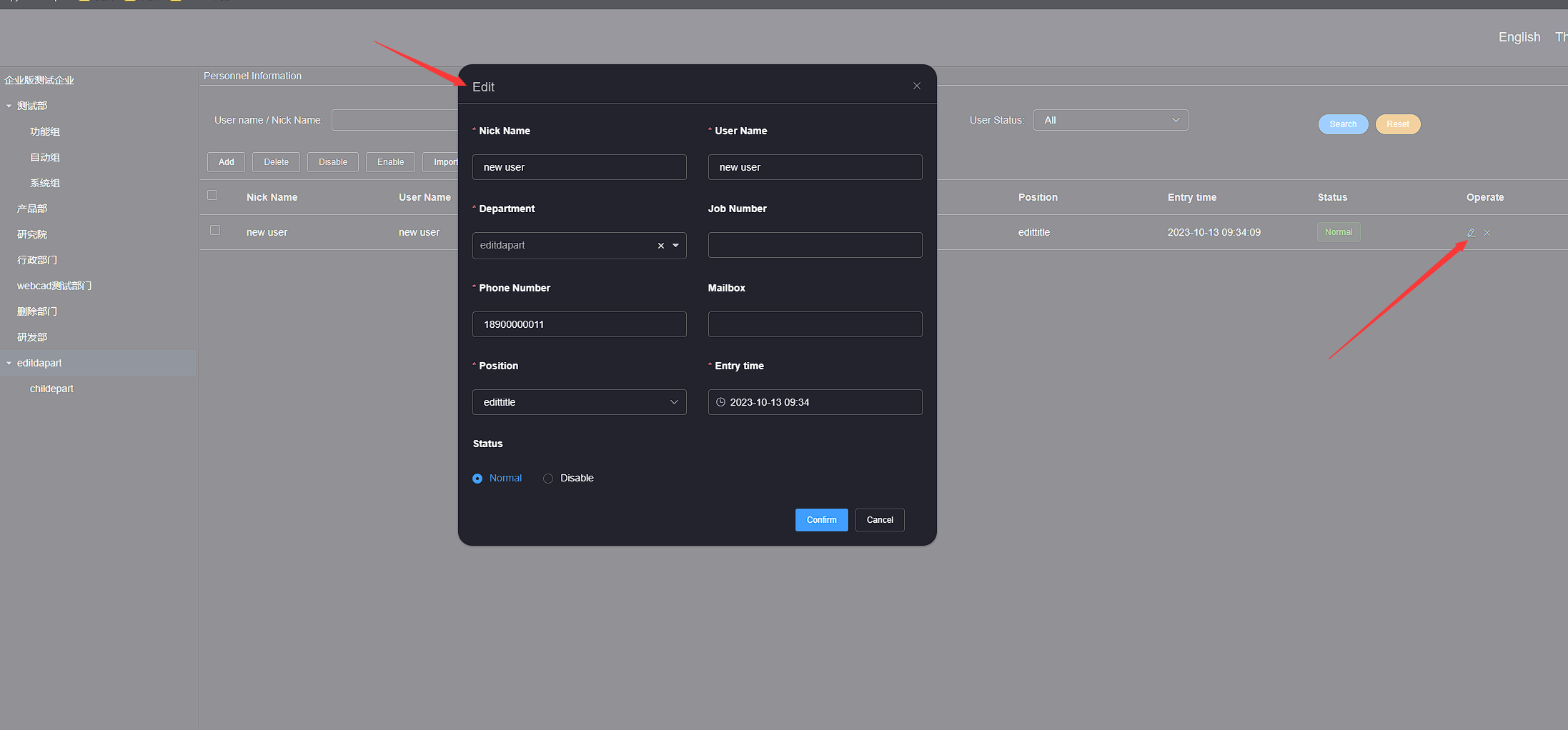The image size is (1568, 730).
Task: Toggle the checkbox for new user row
Action: (215, 230)
